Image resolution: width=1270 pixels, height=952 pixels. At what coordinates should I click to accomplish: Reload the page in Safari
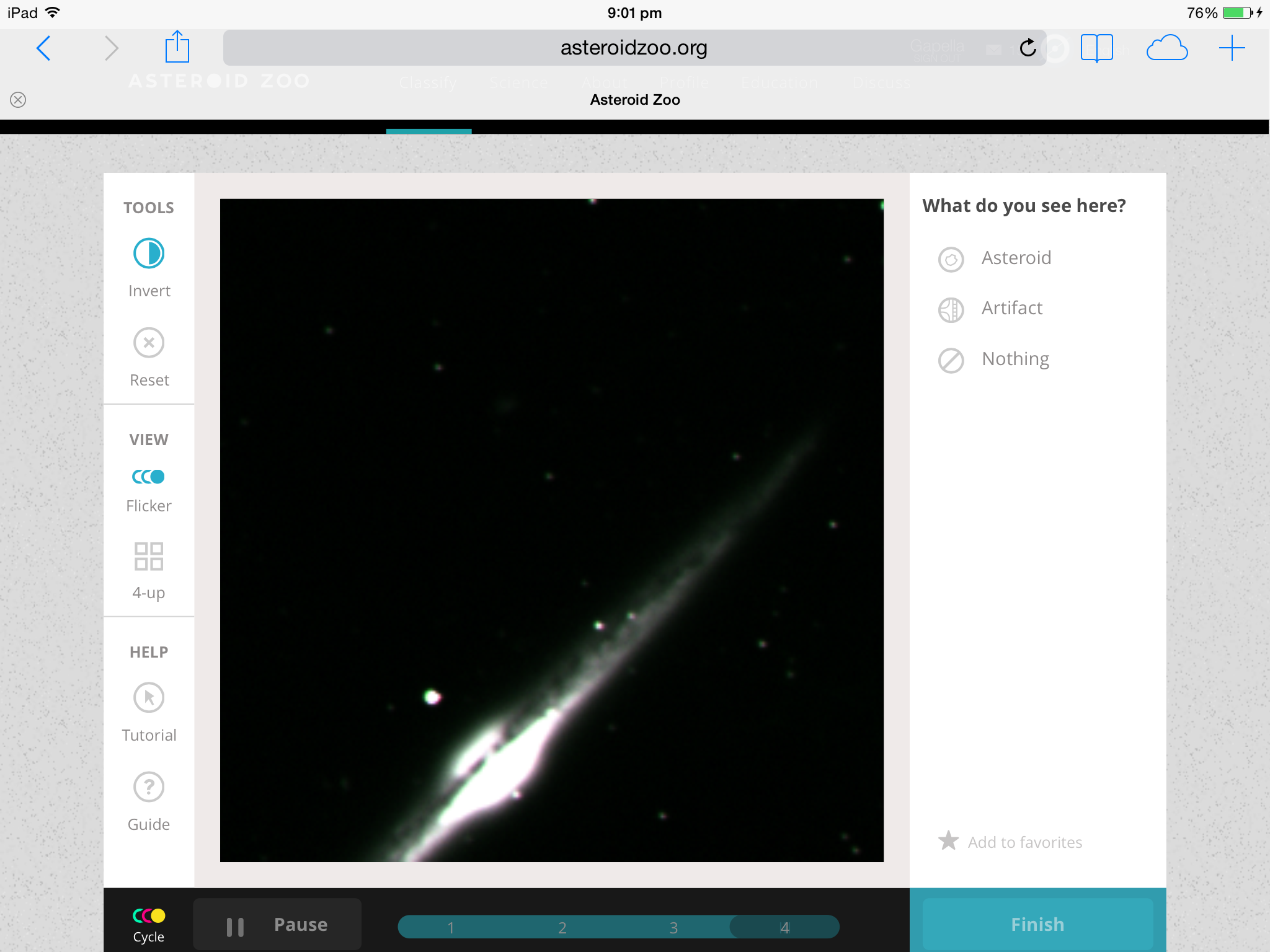tap(1028, 48)
